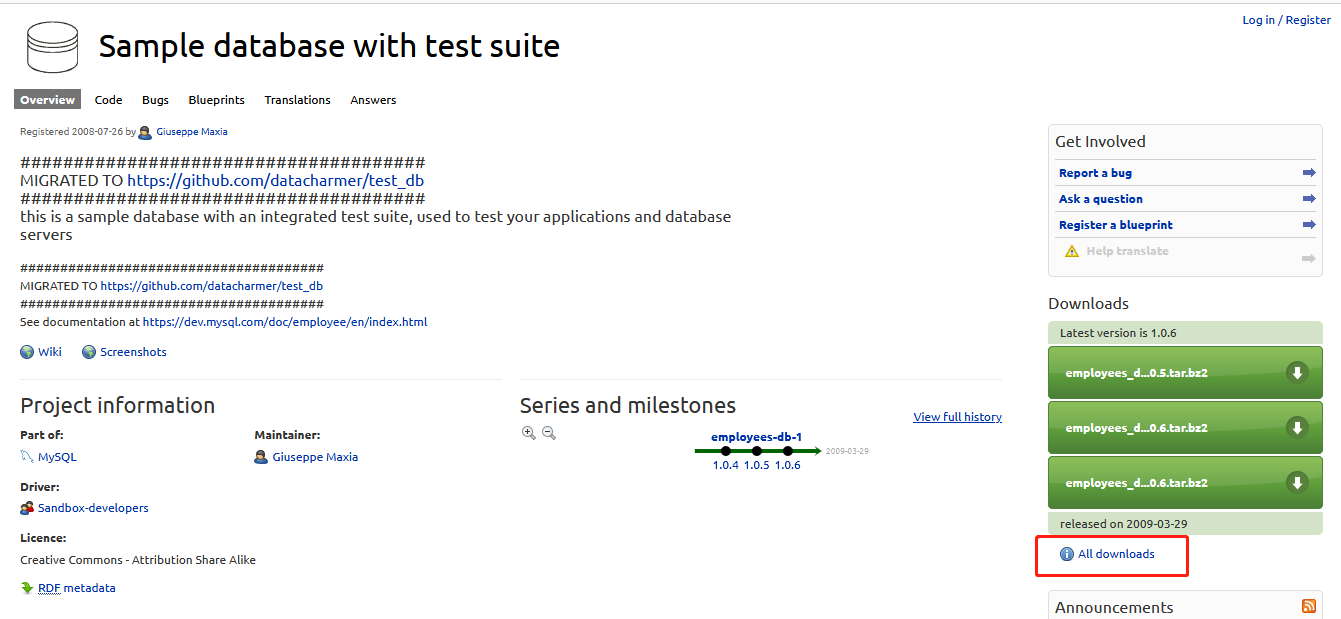Open the All downloads link
1341x619 pixels.
(x=1116, y=554)
